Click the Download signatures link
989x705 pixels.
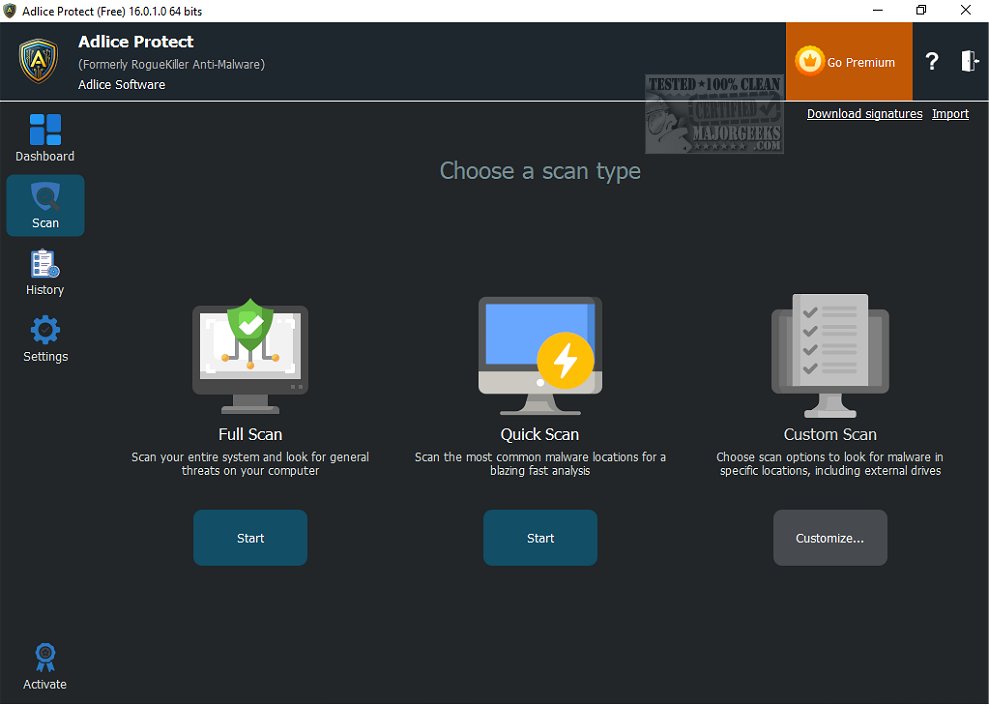pyautogui.click(x=865, y=114)
